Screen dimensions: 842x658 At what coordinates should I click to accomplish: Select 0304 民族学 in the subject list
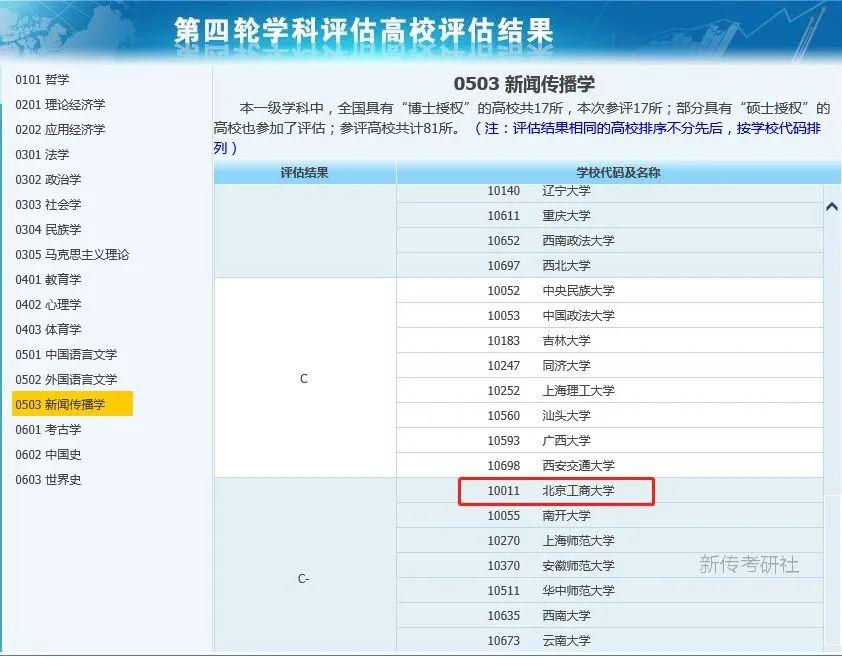[x=48, y=229]
